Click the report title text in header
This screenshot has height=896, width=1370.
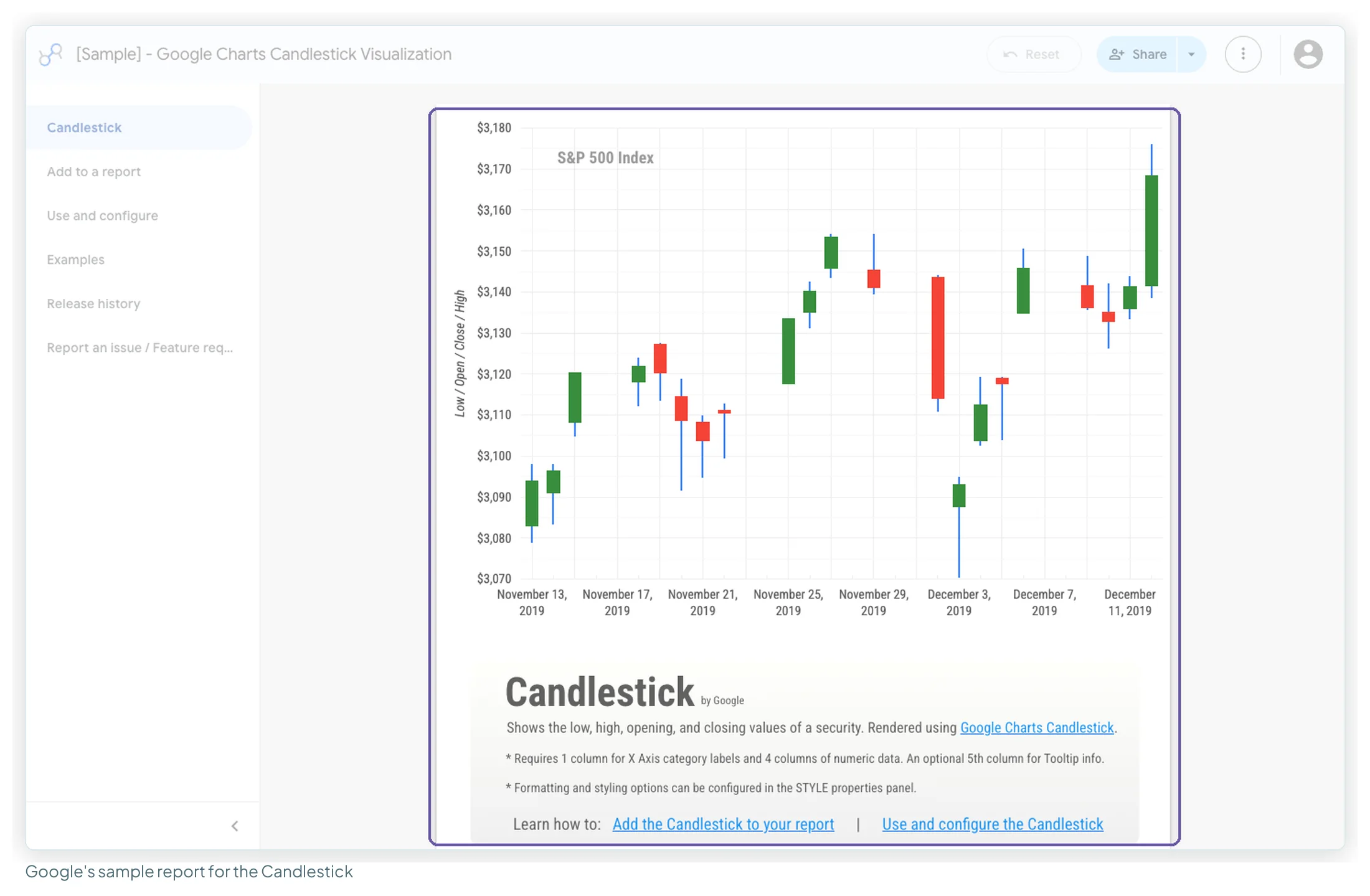pos(263,54)
